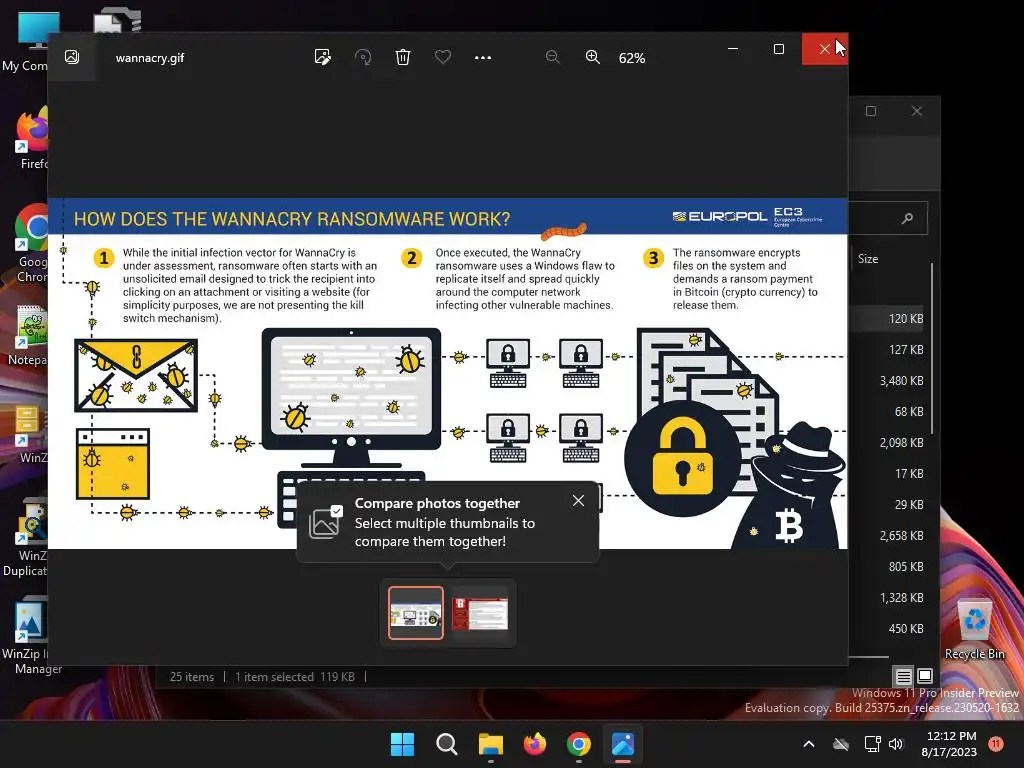The width and height of the screenshot is (1024, 768).
Task: Select the WinZip Duplicate desktop shortcut
Action: tap(26, 538)
